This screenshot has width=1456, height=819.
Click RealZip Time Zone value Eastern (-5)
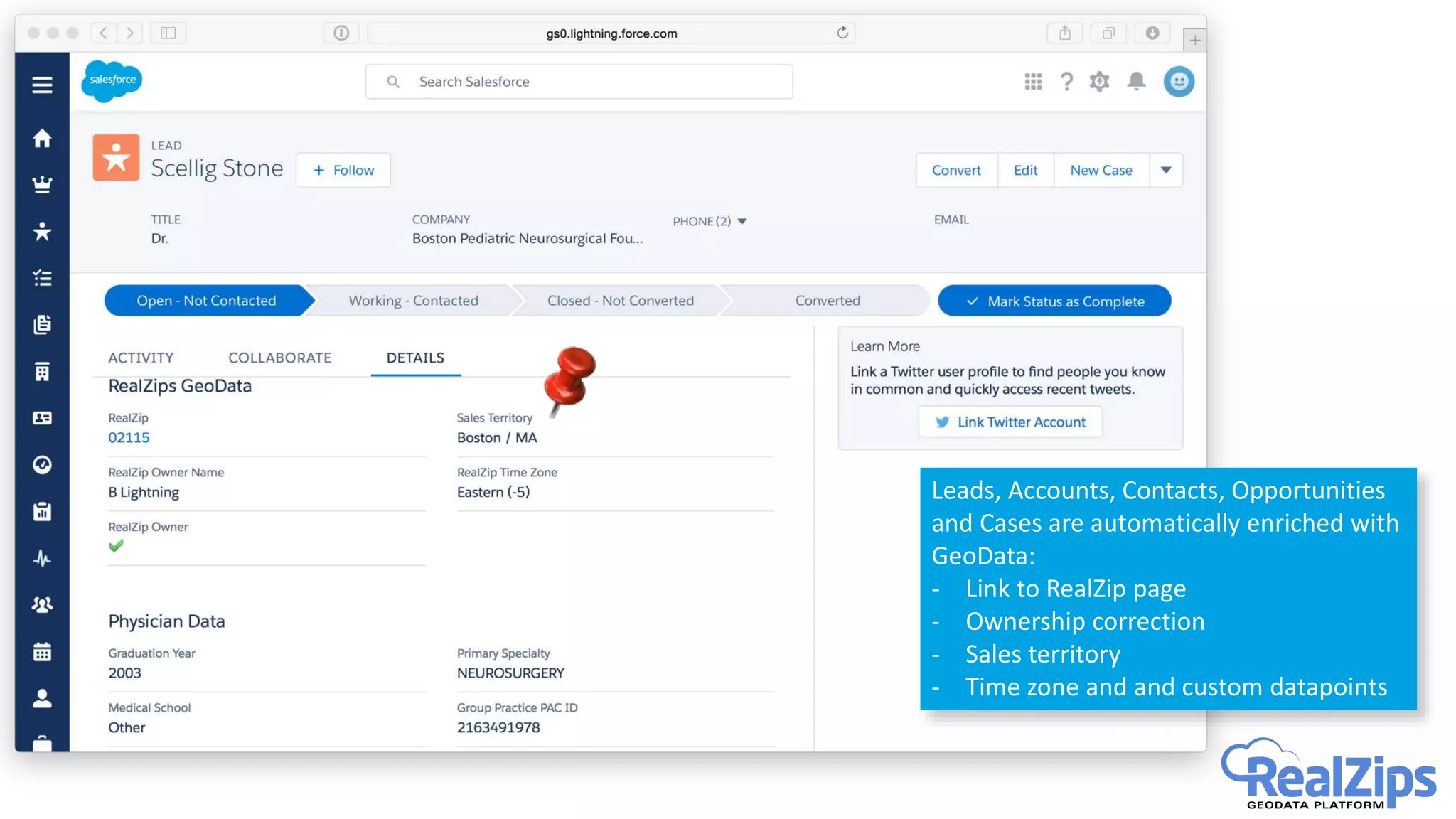(x=493, y=492)
